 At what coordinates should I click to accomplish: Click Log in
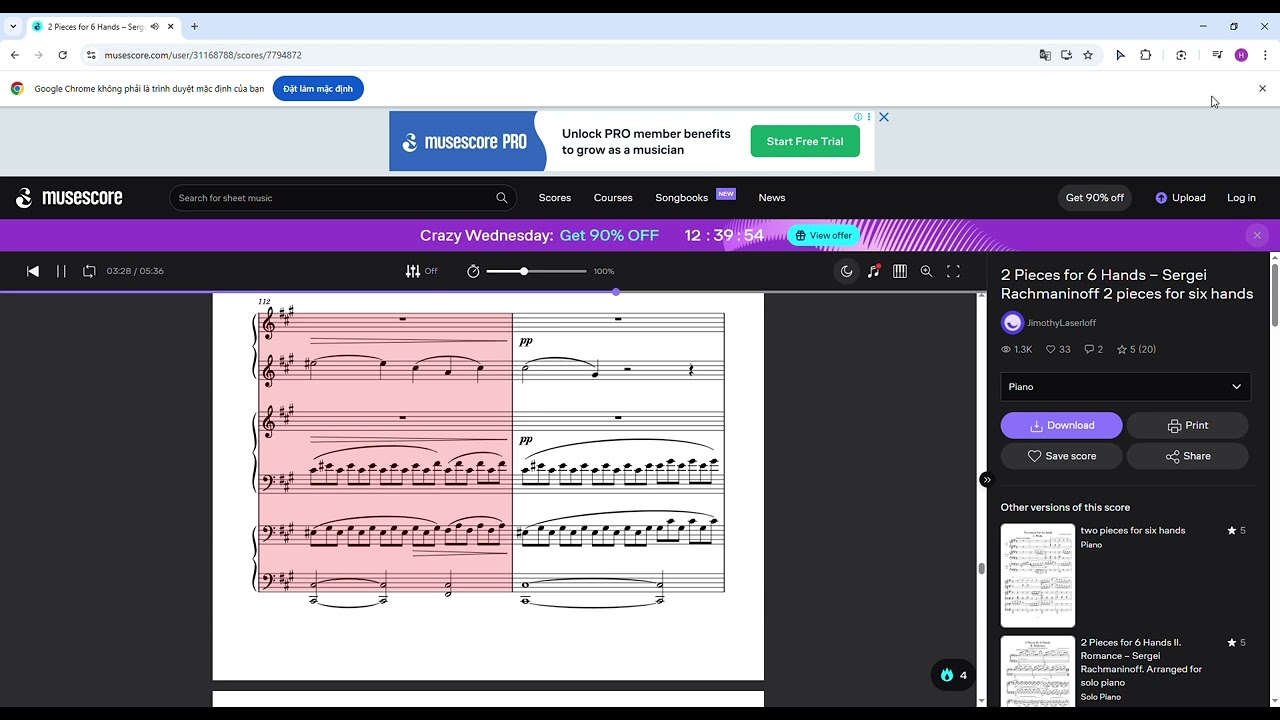click(1241, 198)
